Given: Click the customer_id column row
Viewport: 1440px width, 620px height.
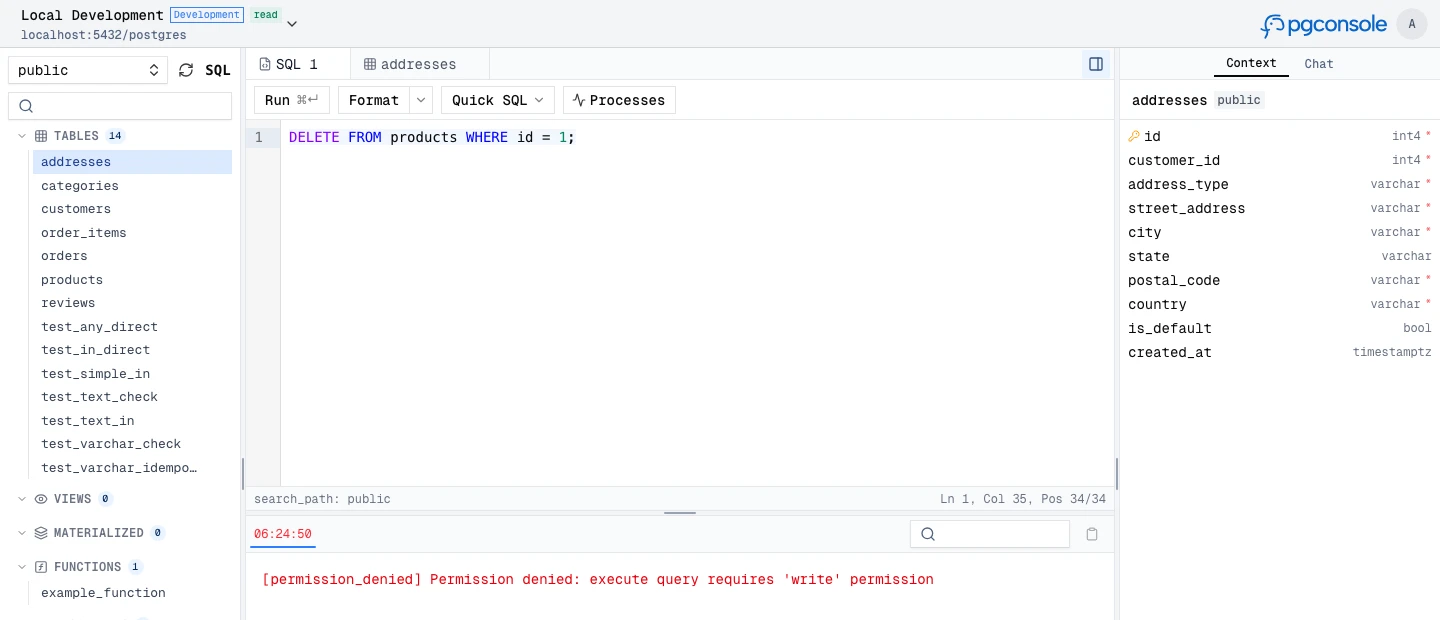Looking at the screenshot, I should (x=1280, y=160).
